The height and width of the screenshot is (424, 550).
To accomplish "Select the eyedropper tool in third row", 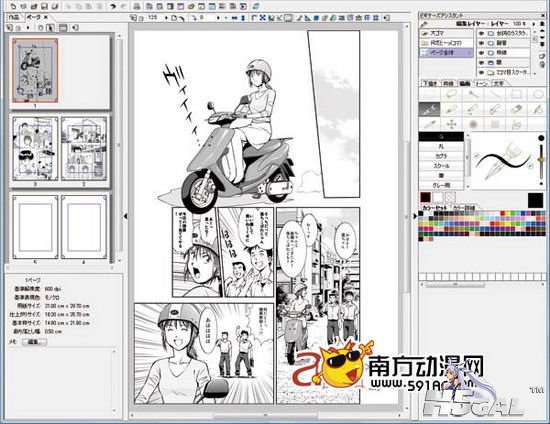I will point(429,124).
